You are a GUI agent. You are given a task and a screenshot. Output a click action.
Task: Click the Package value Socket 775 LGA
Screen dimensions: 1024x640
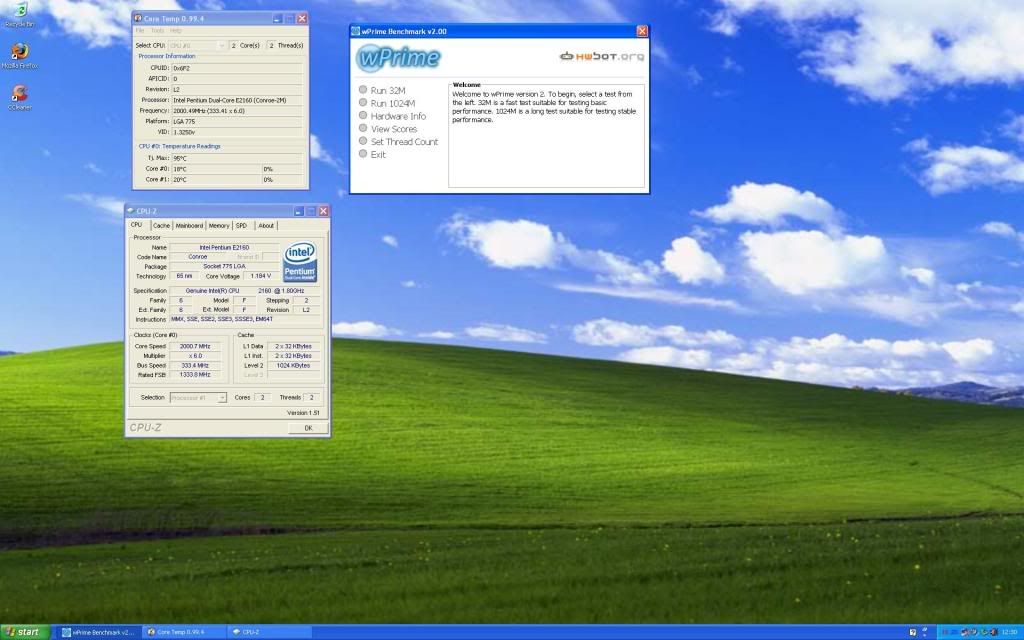[224, 266]
